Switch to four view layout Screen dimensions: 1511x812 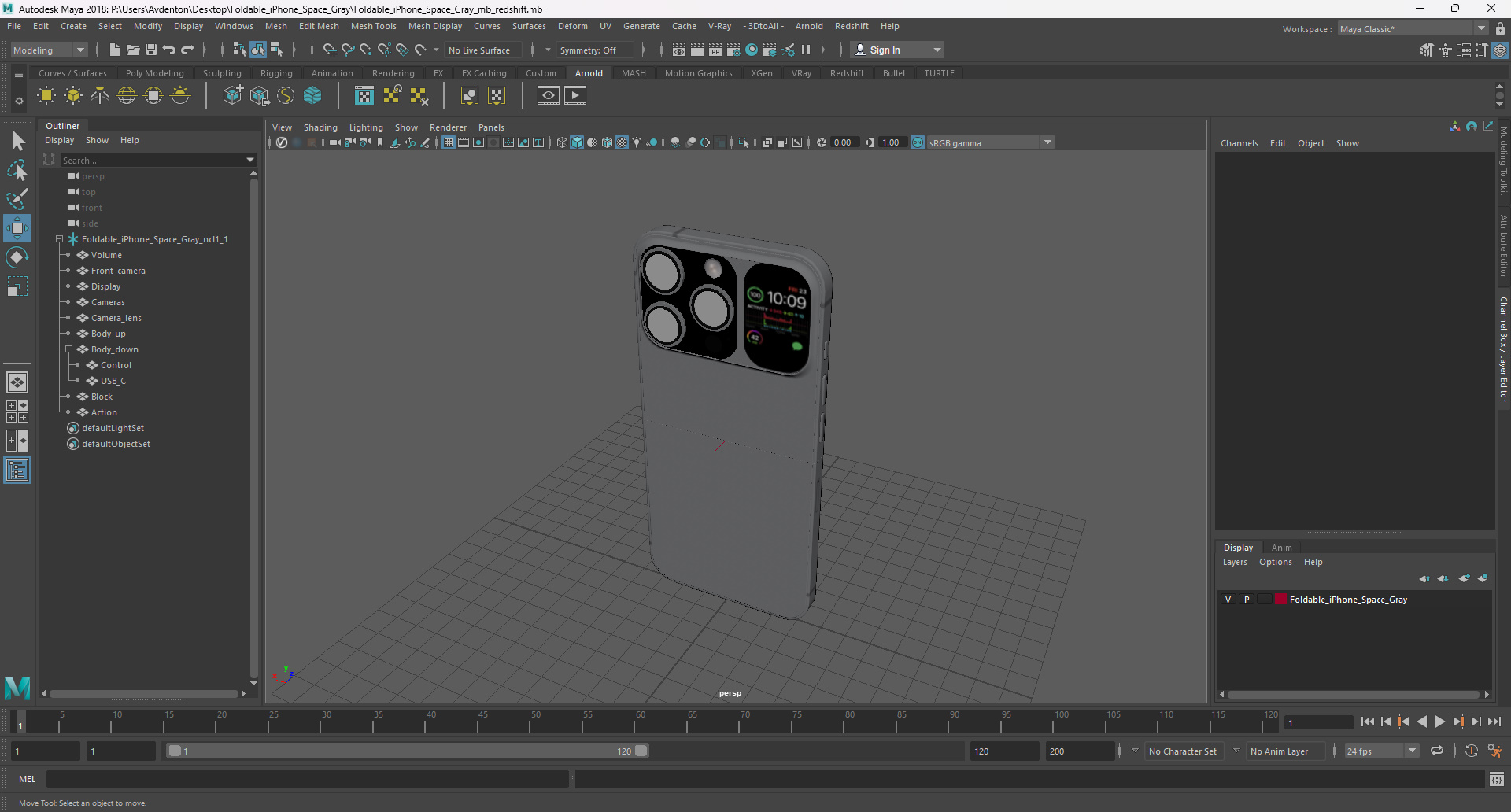pos(17,412)
